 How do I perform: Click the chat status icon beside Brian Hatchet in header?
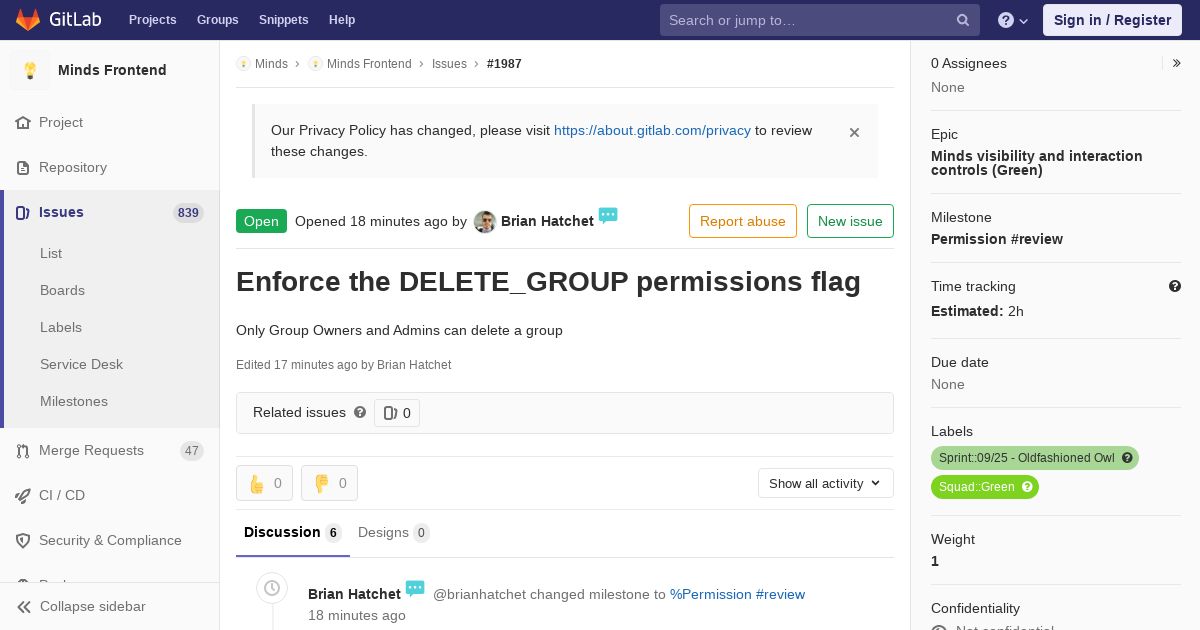coord(608,215)
